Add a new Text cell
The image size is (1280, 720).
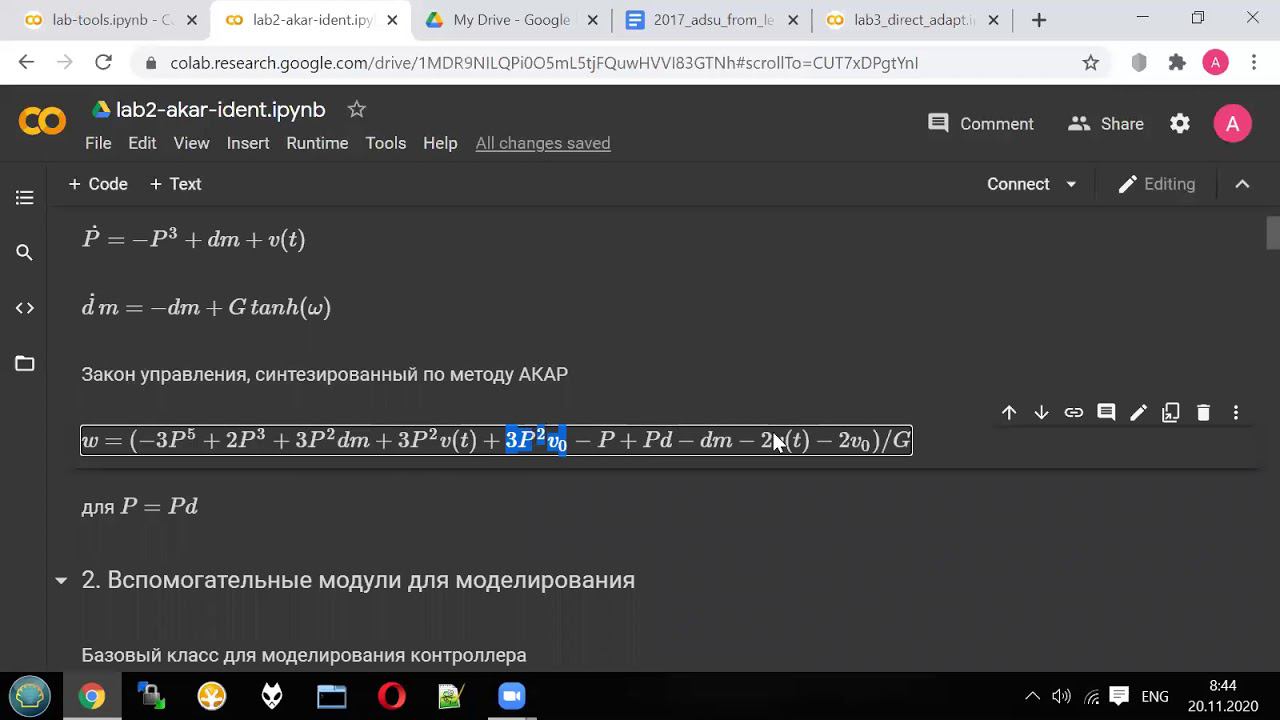176,184
